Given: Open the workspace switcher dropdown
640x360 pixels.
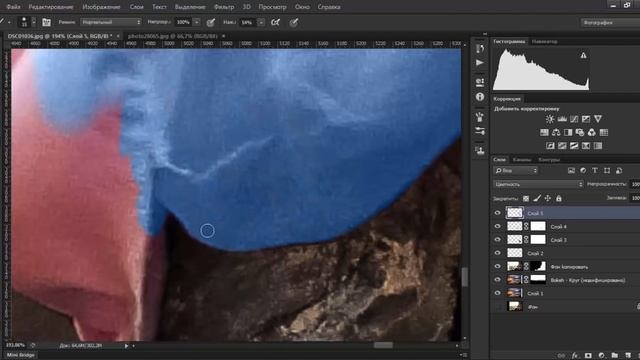Looking at the screenshot, I should [610, 22].
